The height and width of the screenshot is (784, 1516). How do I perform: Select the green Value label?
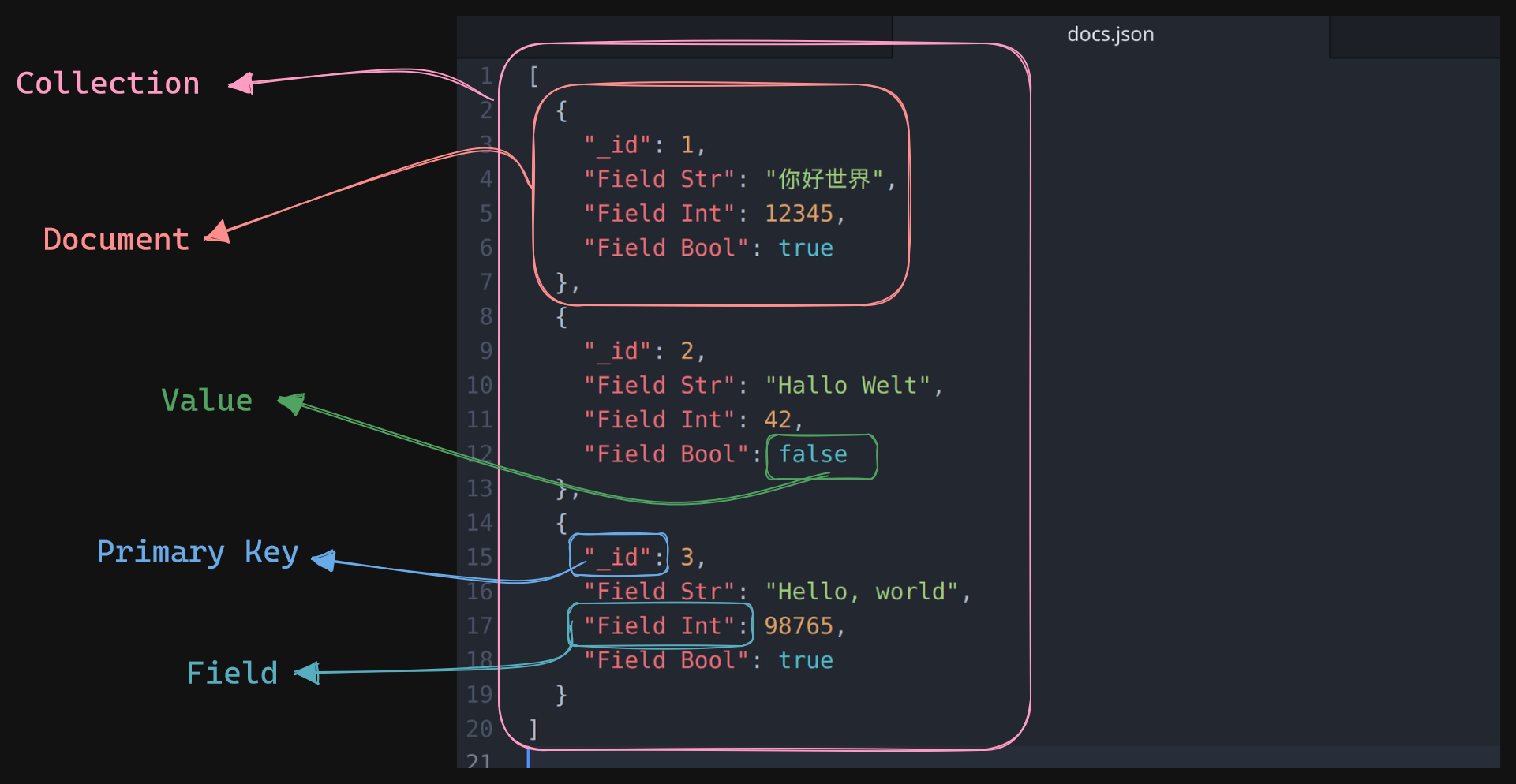(207, 401)
